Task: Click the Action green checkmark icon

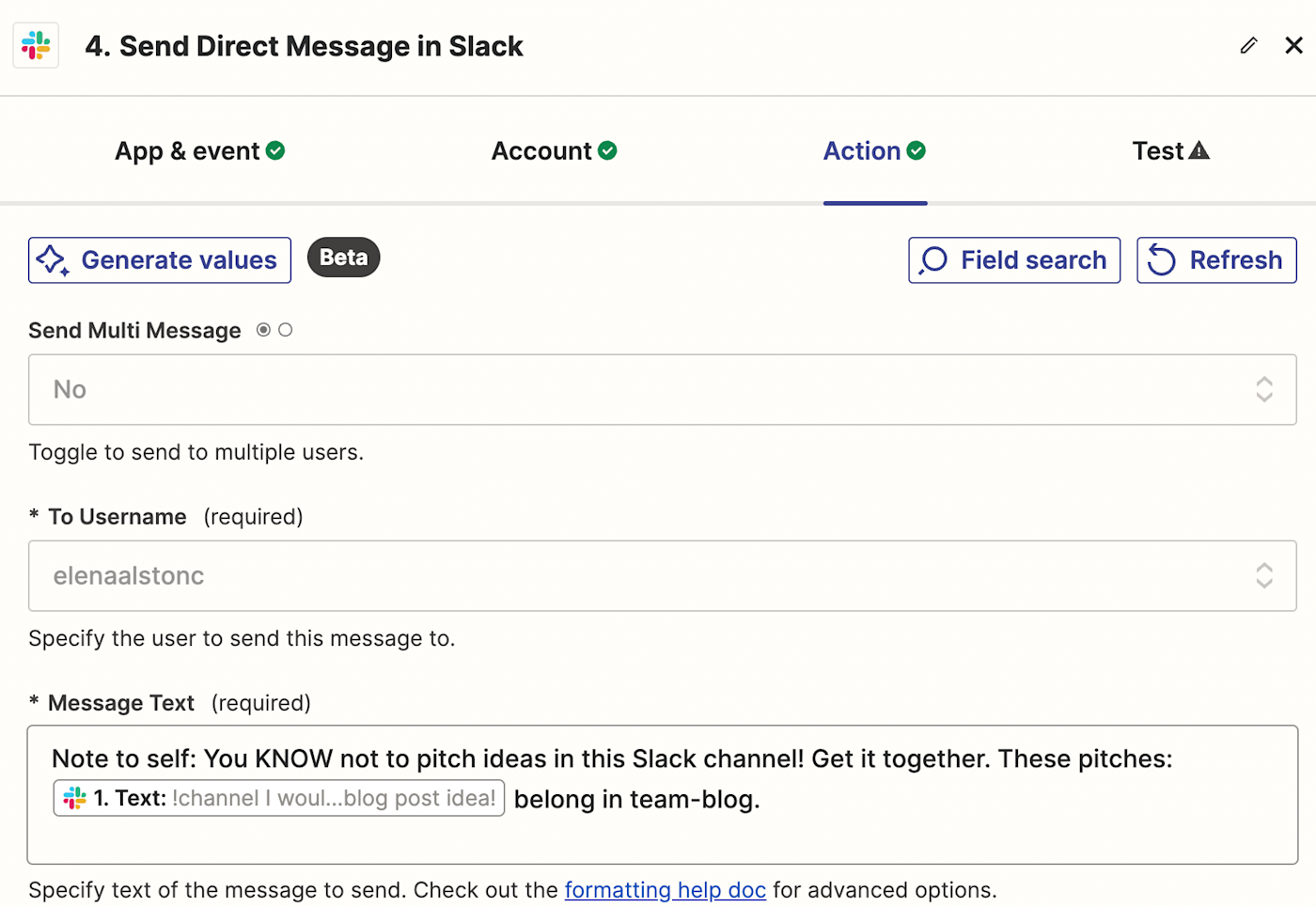Action: (916, 150)
